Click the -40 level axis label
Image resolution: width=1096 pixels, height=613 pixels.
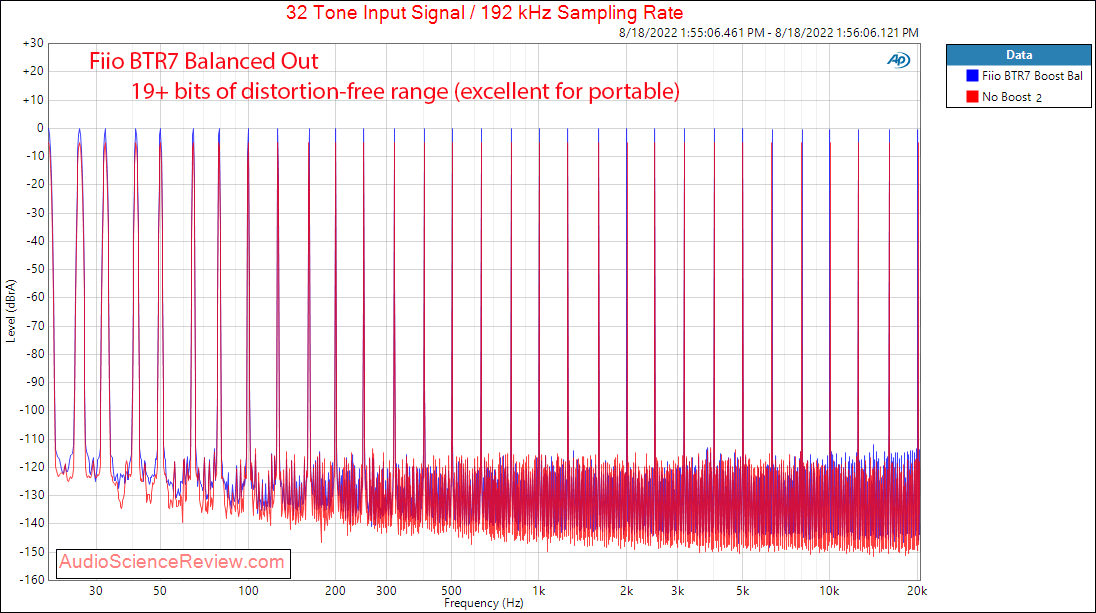[x=34, y=241]
